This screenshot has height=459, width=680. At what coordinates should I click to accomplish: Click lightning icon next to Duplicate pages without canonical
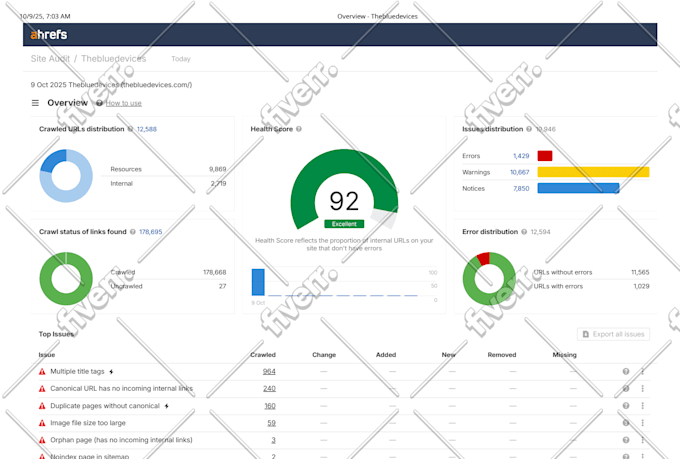tap(167, 406)
